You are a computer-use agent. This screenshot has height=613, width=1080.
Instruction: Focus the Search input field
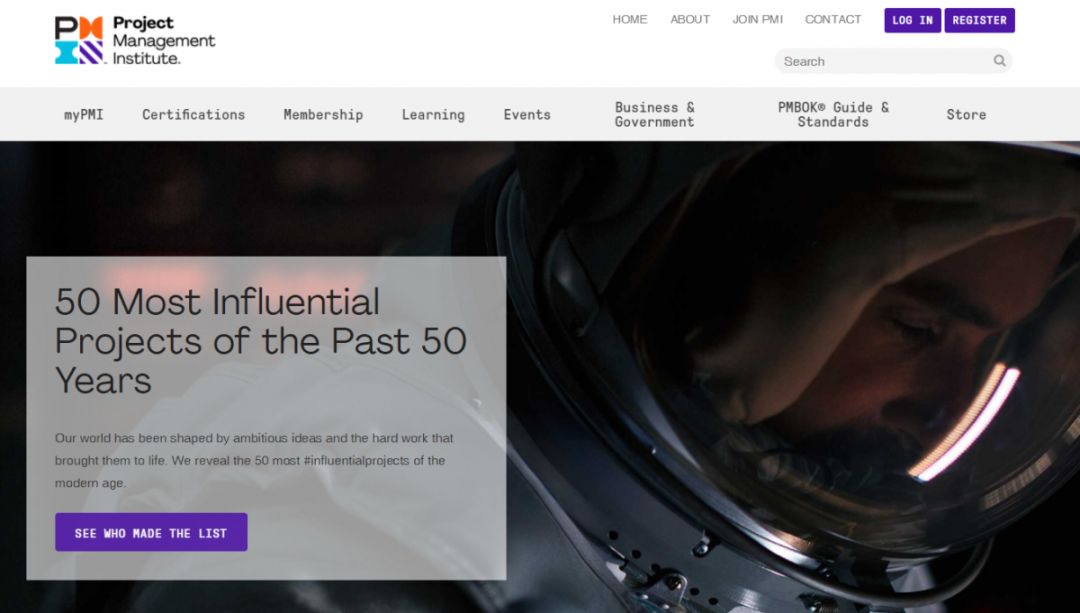893,61
